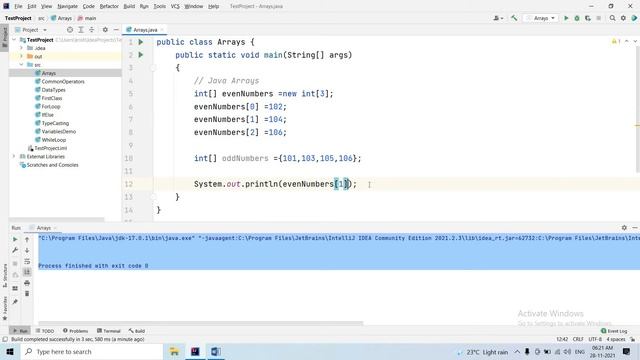Screen dimensions: 640x360
Task: Clear console with trash icon
Action: point(27,293)
